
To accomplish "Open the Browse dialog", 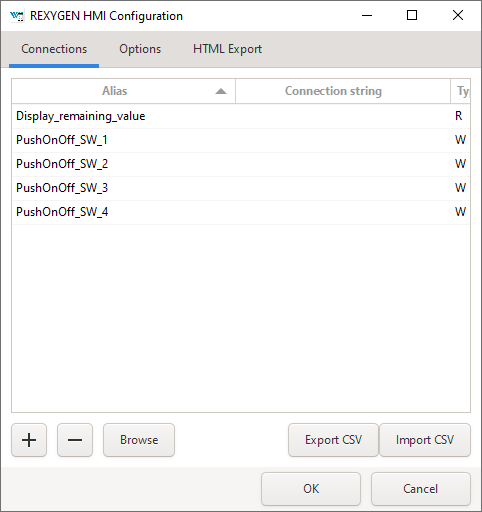I will [139, 440].
